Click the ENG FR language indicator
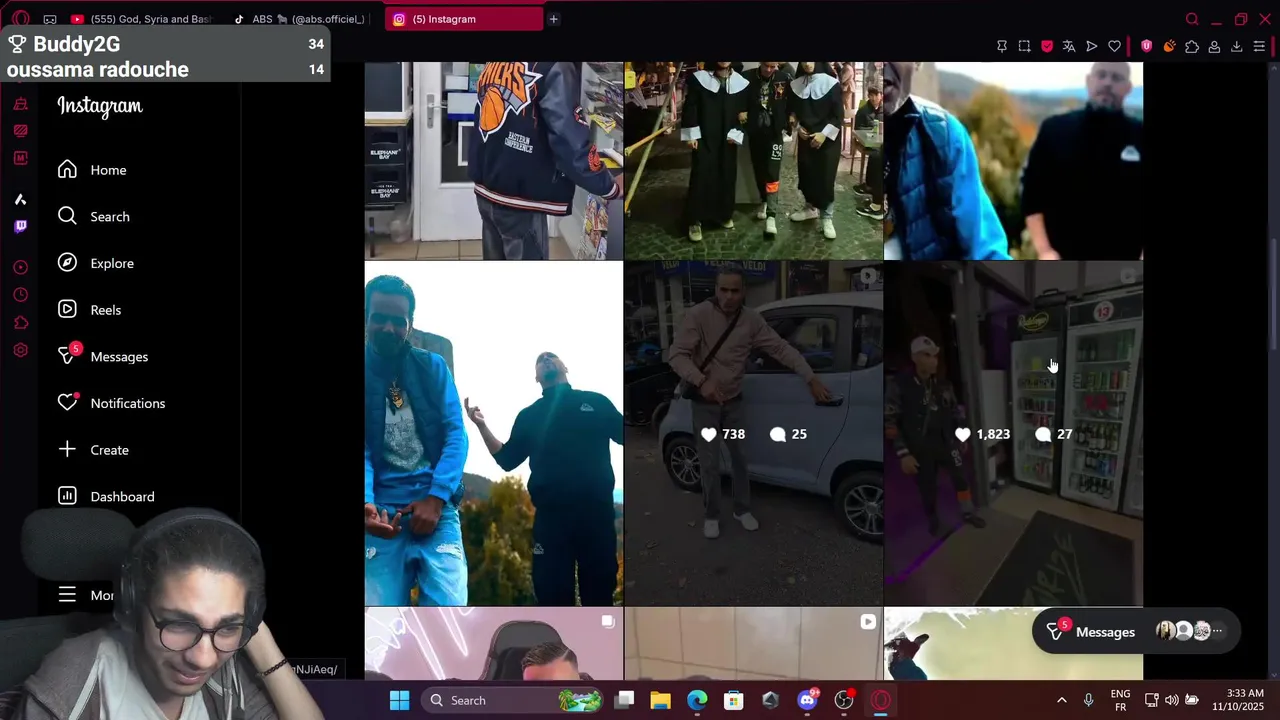This screenshot has width=1280, height=720. 1121,700
